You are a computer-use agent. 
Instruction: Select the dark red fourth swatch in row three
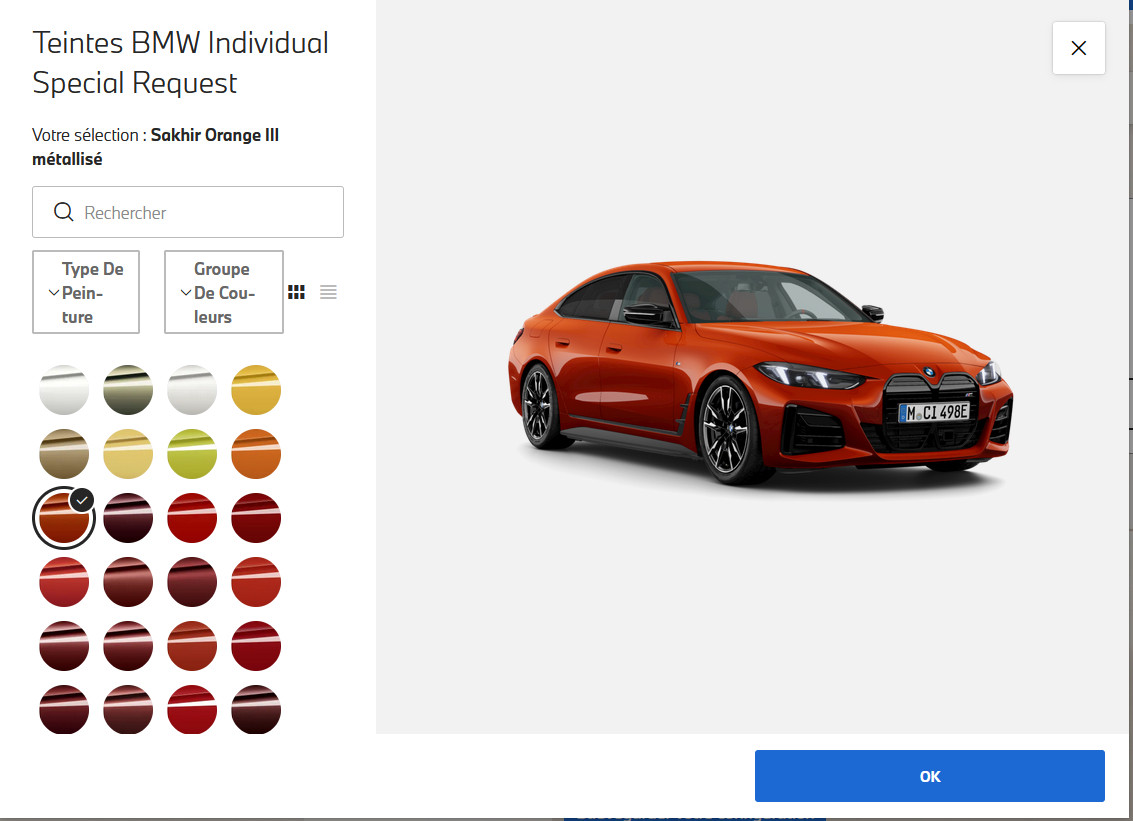pos(256,518)
